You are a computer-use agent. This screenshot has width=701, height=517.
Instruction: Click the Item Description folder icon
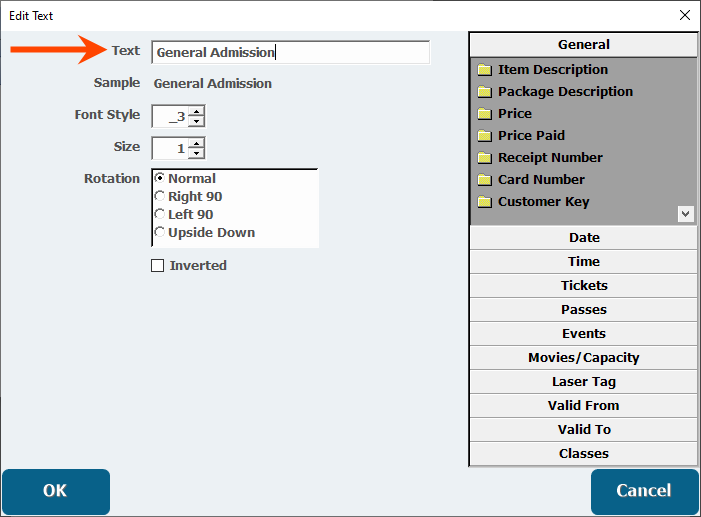[485, 70]
